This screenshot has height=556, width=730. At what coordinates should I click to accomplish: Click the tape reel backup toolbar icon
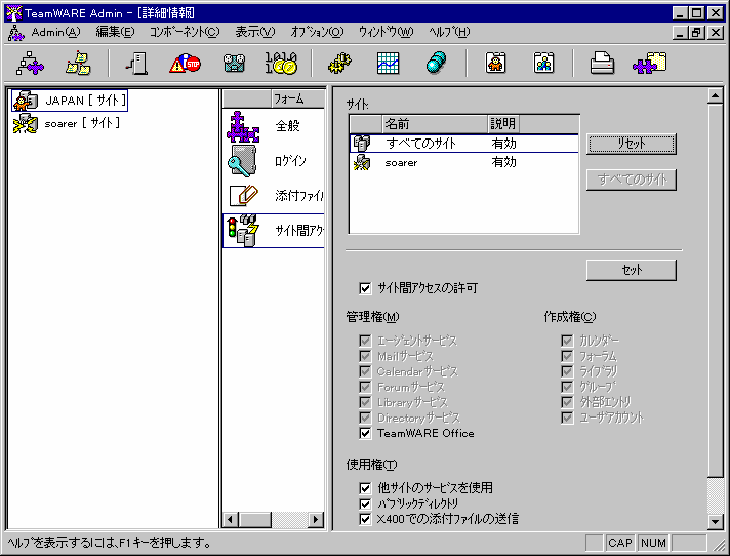pyautogui.click(x=234, y=63)
